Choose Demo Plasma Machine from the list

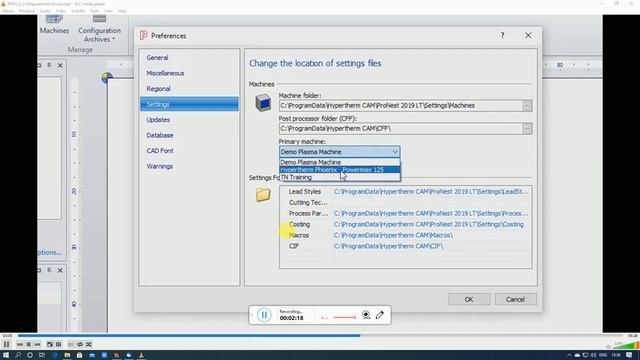(x=340, y=162)
